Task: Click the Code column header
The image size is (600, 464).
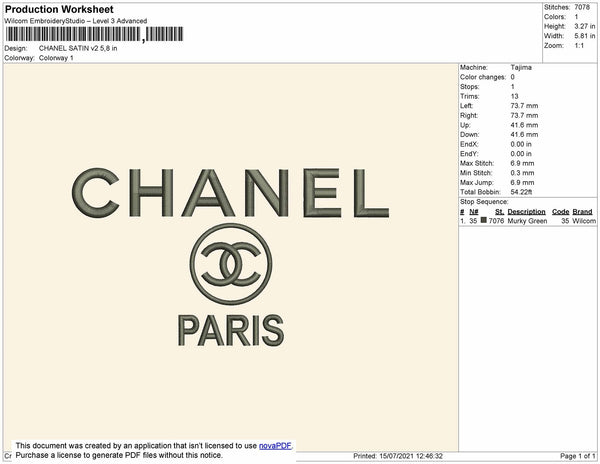Action: (x=561, y=212)
